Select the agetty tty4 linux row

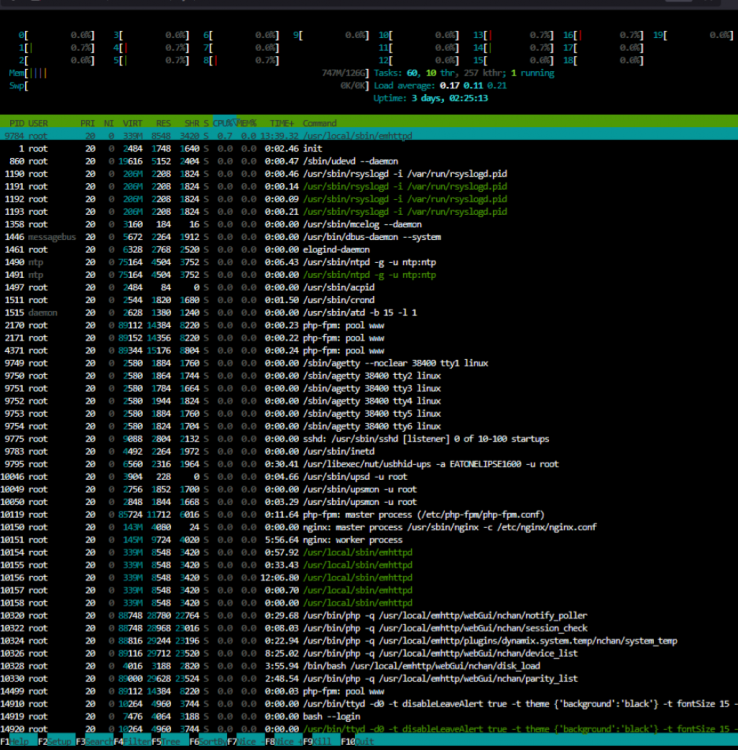(369, 401)
